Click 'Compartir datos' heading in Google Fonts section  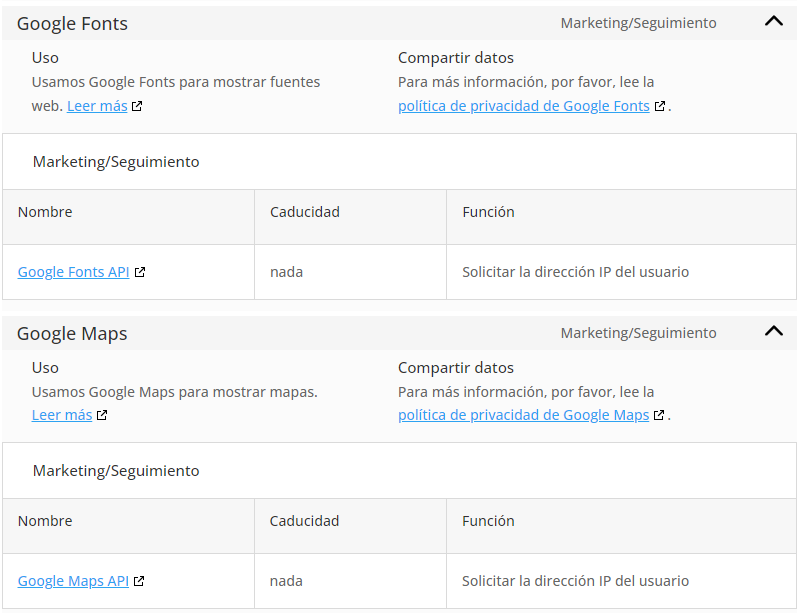click(x=456, y=58)
